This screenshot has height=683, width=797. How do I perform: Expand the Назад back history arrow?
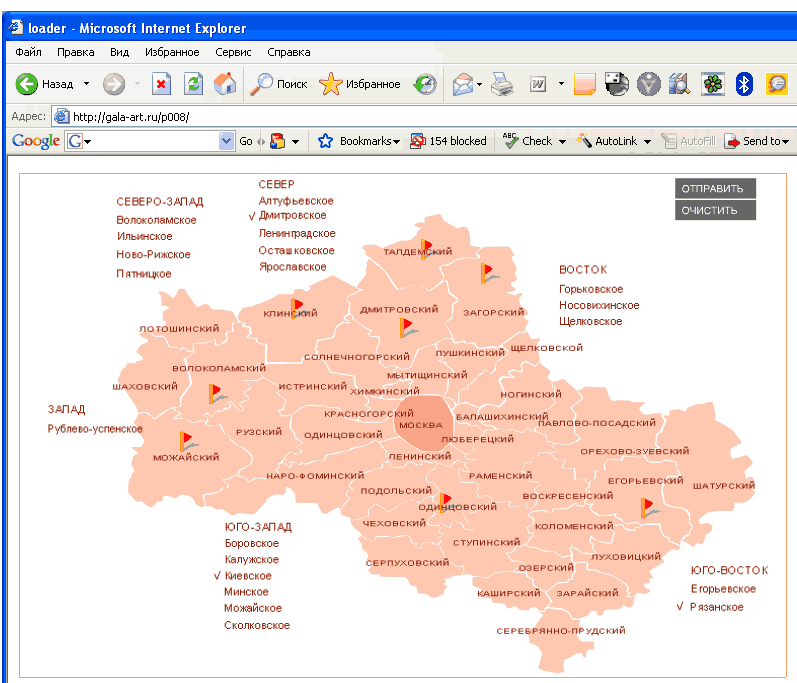[86, 85]
